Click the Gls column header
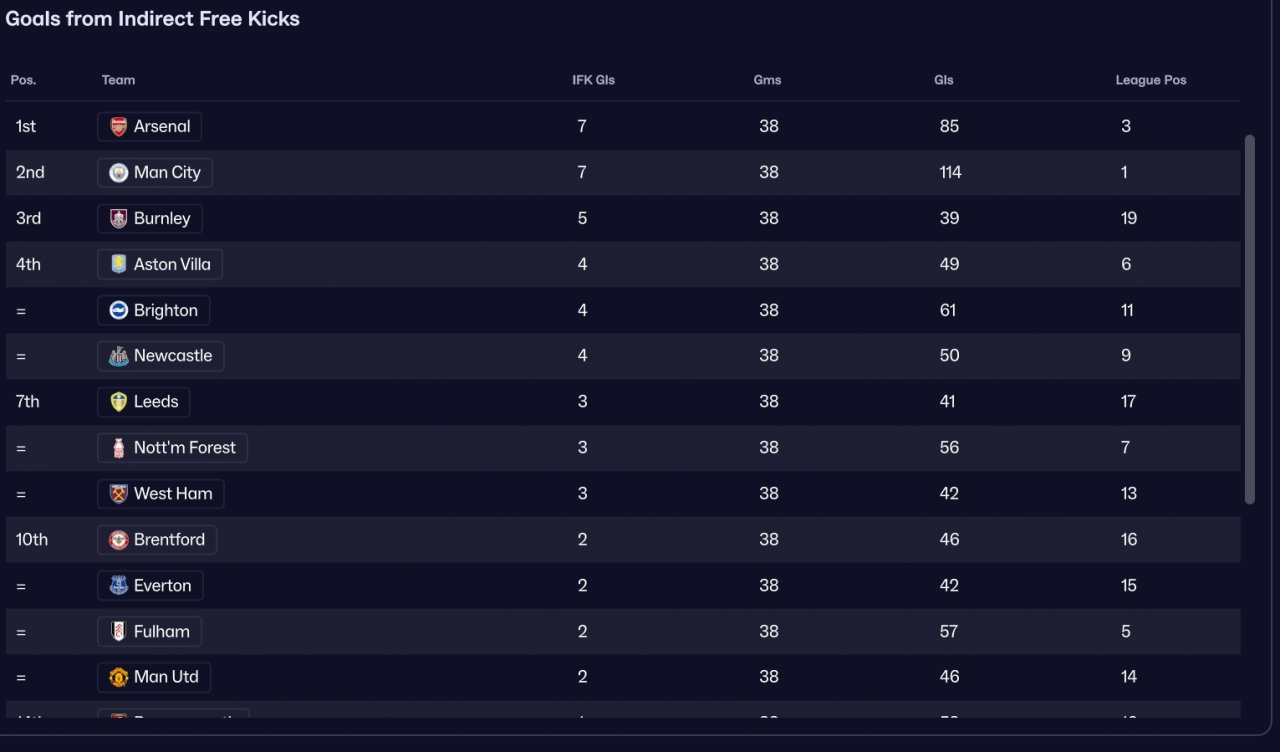The height and width of the screenshot is (752, 1280). tap(943, 80)
